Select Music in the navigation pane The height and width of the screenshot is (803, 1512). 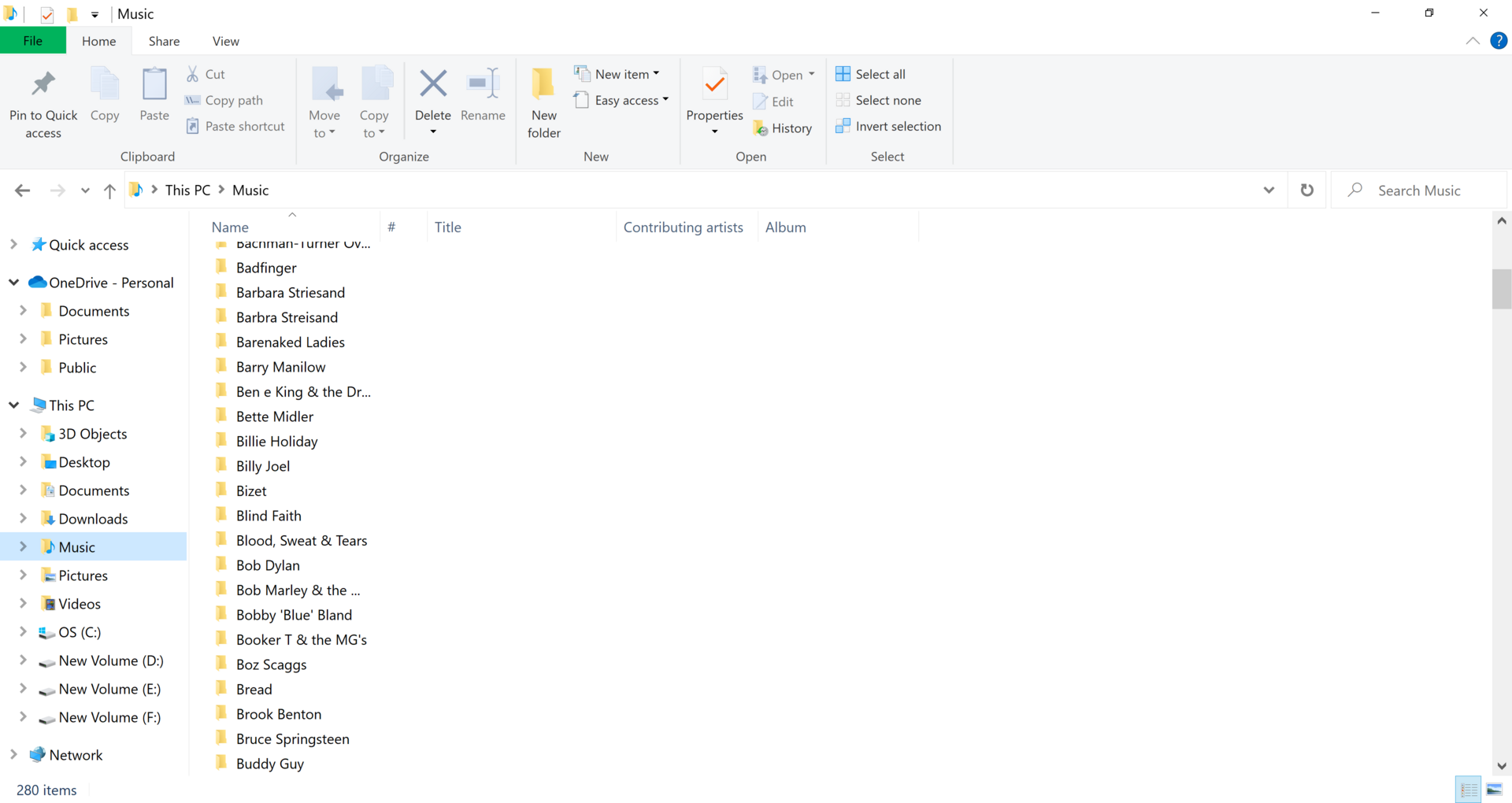click(x=77, y=546)
